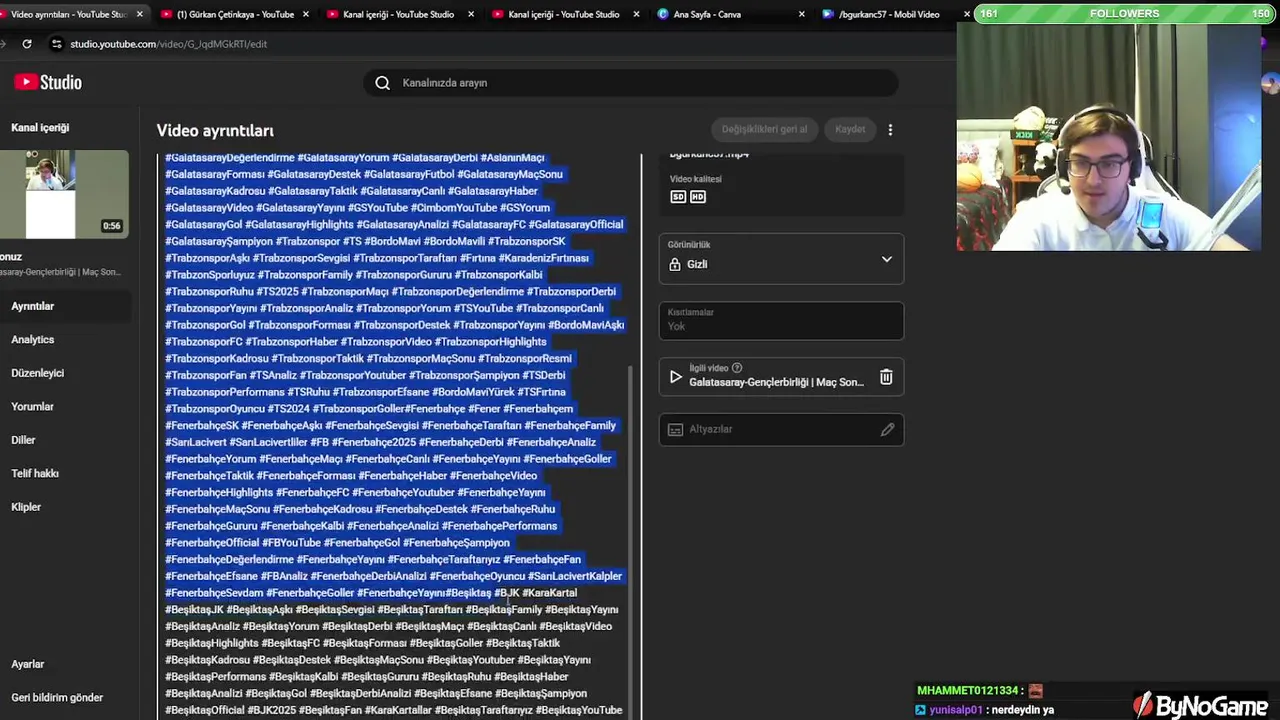Edit subtitles with the pencil icon
This screenshot has width=1280, height=720.
887,429
